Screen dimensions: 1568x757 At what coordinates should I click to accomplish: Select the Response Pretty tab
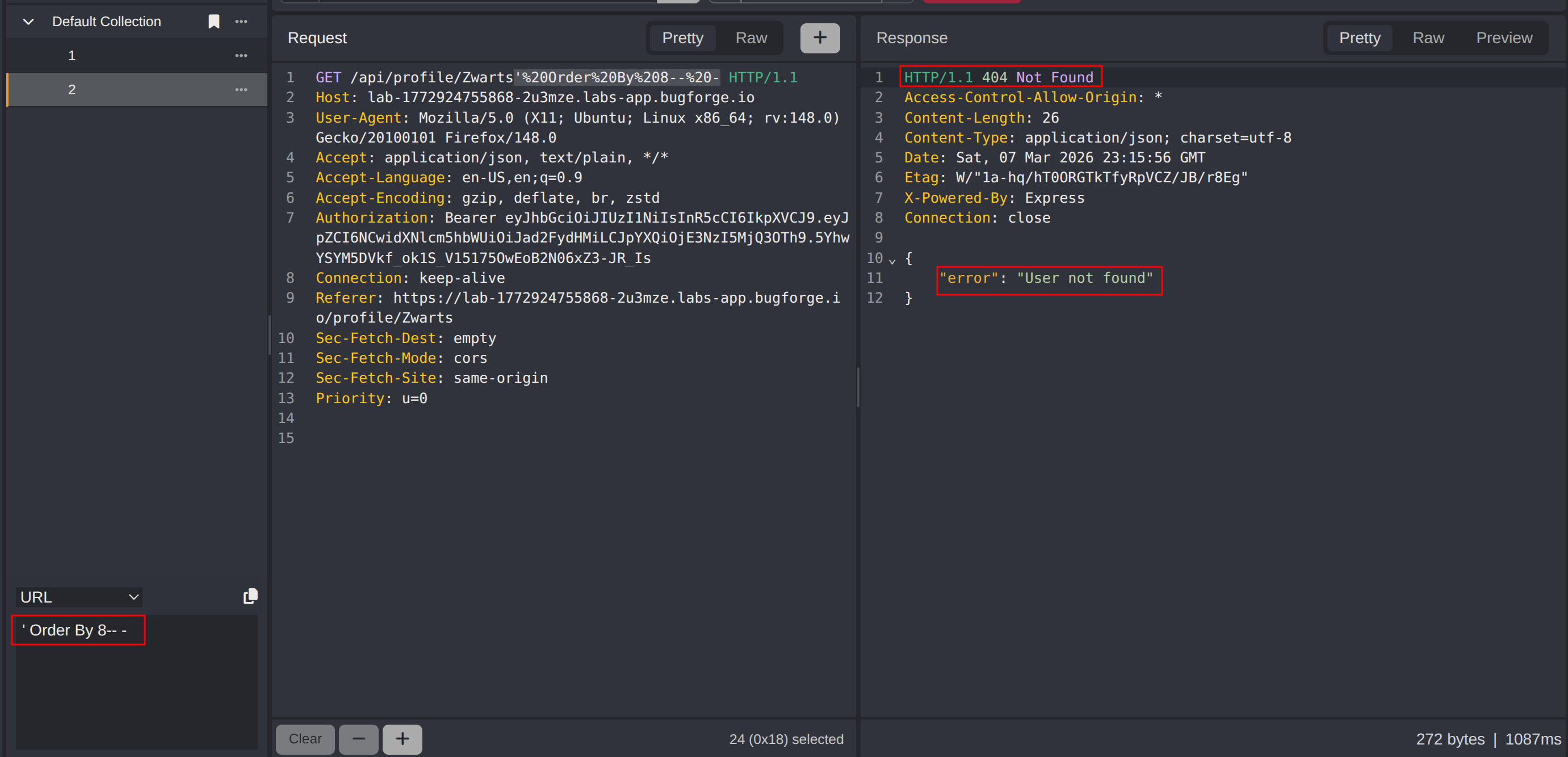tap(1359, 37)
